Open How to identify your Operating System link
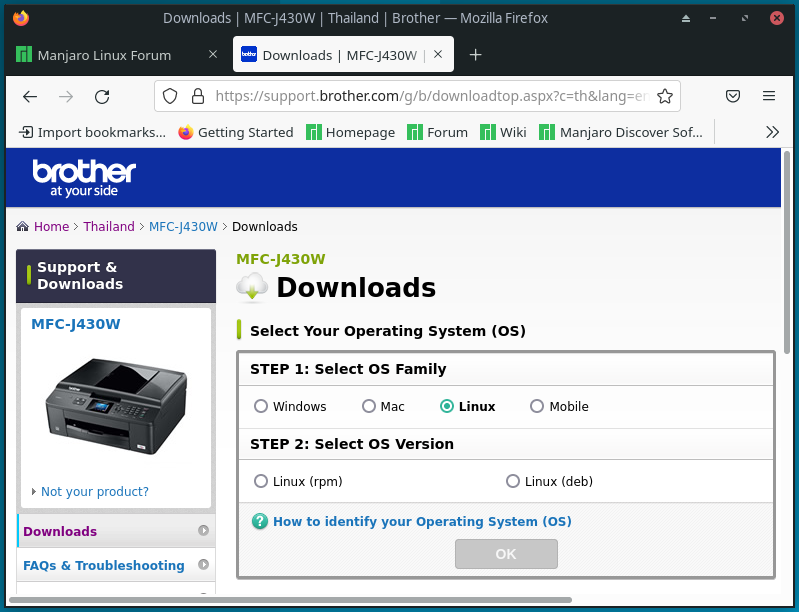799x612 pixels. (x=422, y=521)
